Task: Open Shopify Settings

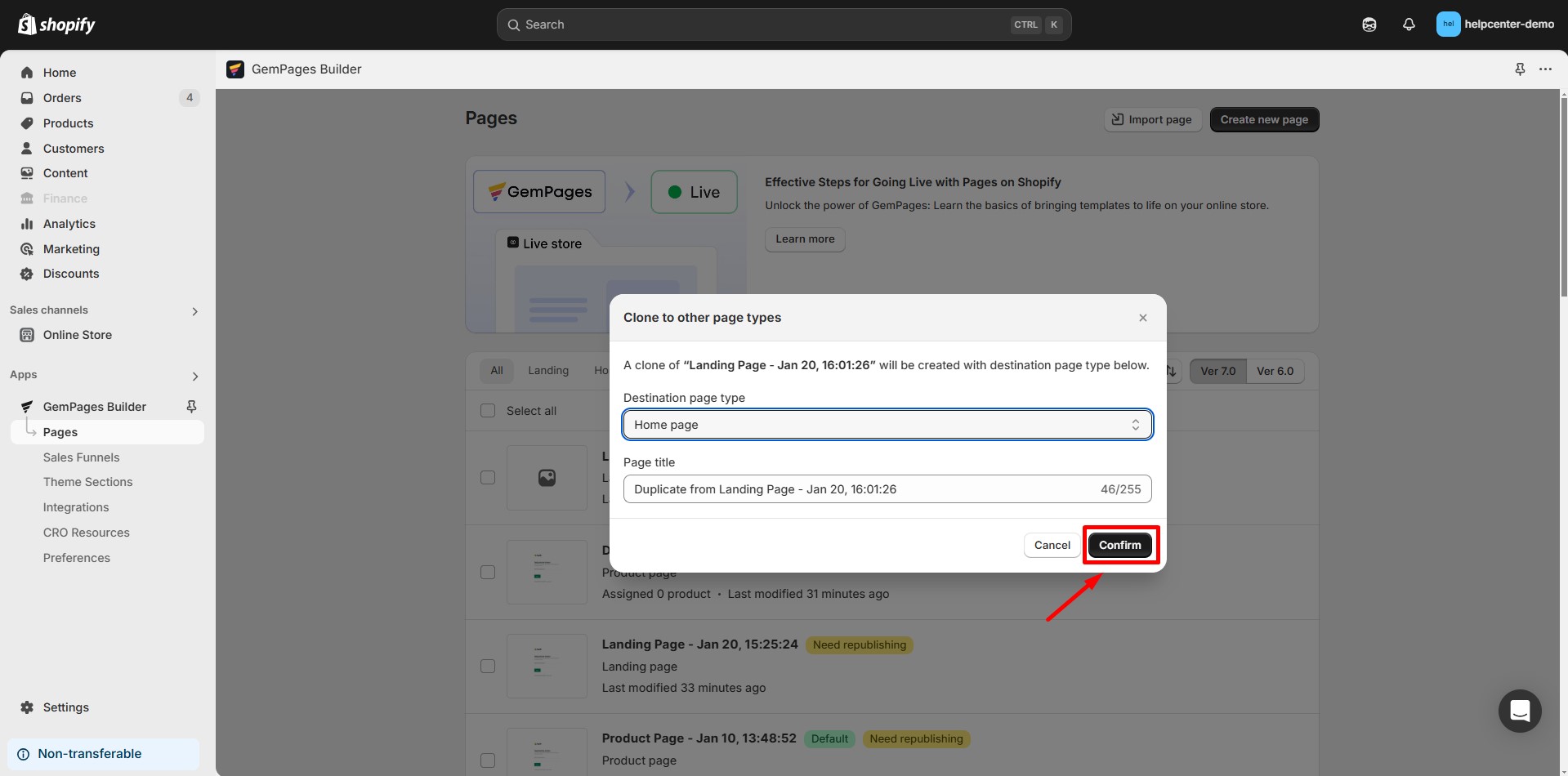Action: pyautogui.click(x=65, y=707)
